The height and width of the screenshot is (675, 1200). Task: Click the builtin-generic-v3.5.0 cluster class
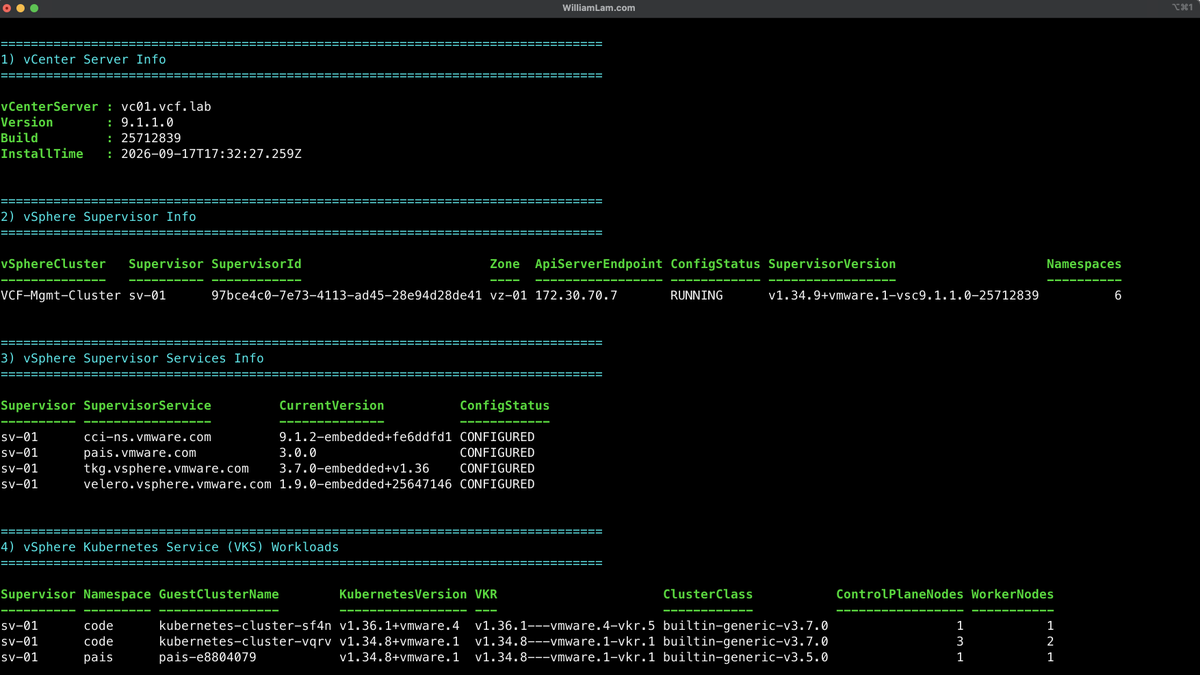coord(745,657)
